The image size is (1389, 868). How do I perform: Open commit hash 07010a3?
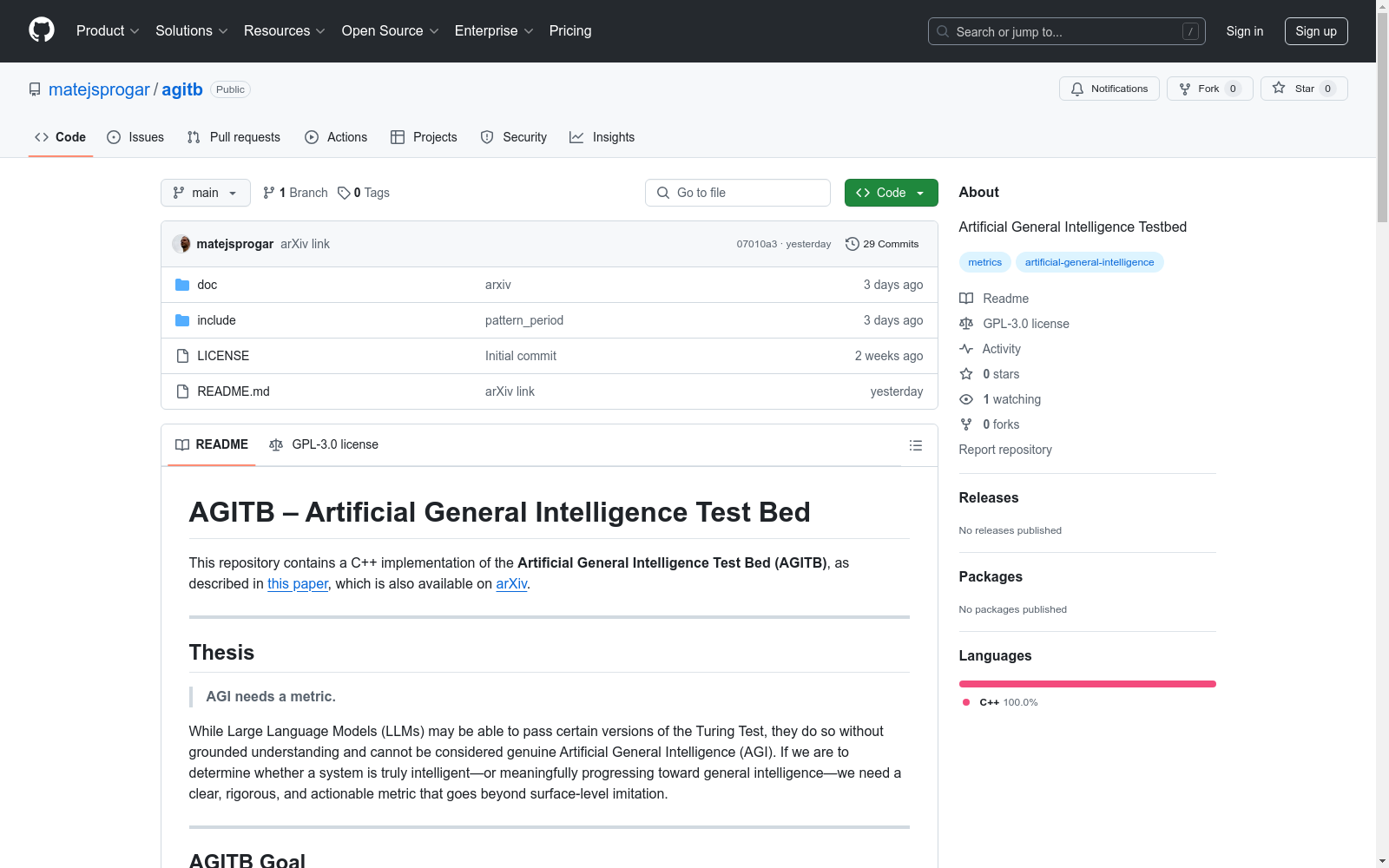[x=757, y=244]
